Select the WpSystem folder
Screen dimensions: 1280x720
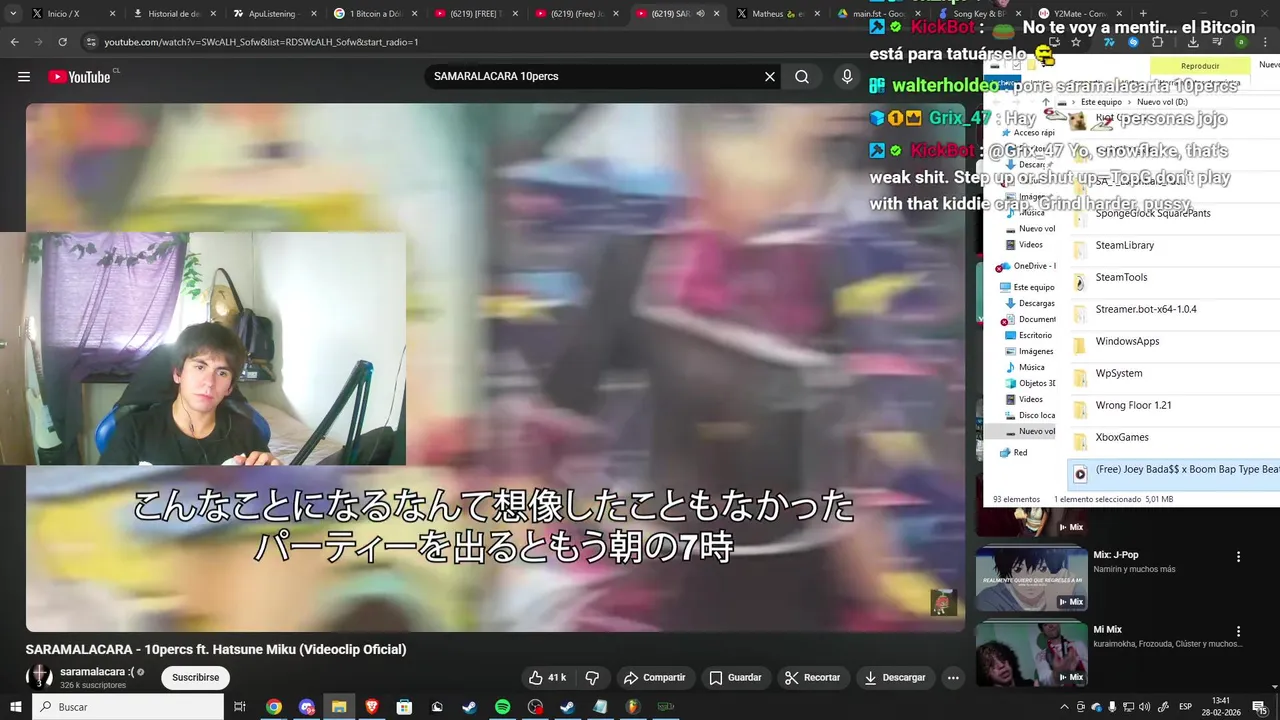1118,373
